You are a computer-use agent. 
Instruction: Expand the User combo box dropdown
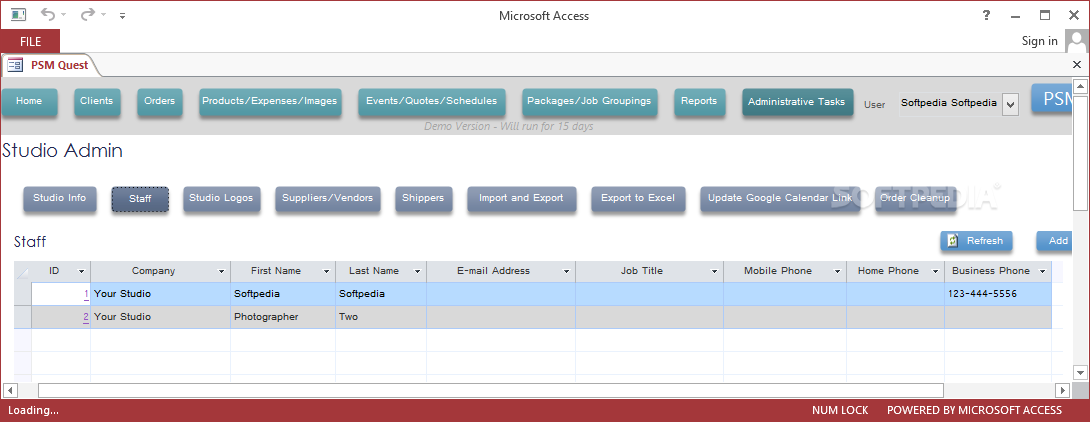coord(1011,105)
